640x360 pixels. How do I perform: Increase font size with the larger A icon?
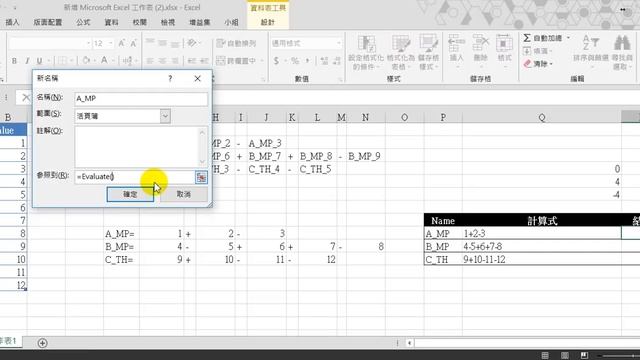click(x=122, y=43)
